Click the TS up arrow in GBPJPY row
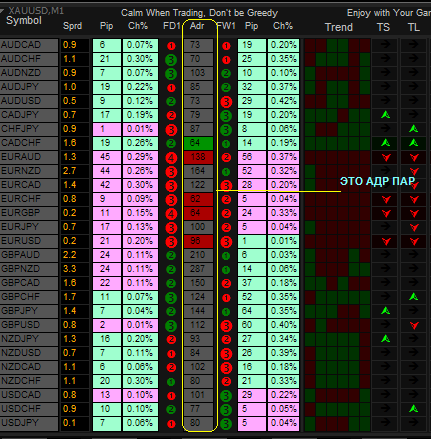The height and width of the screenshot is (439, 431). click(386, 311)
